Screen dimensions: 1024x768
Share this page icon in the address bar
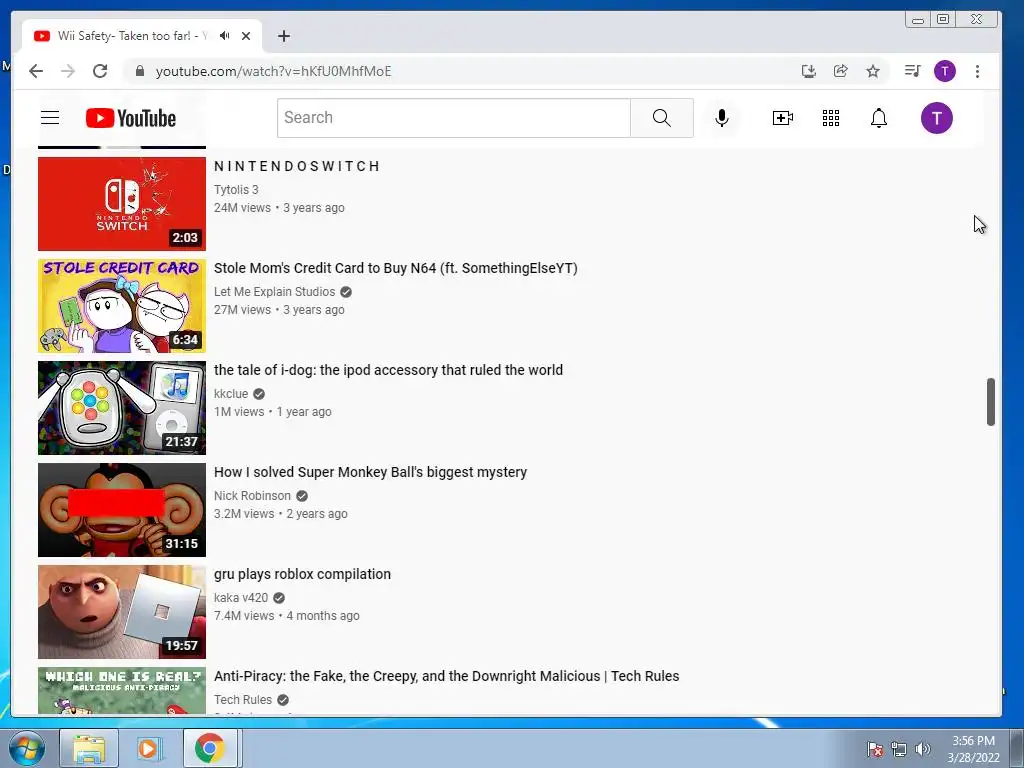coord(840,71)
